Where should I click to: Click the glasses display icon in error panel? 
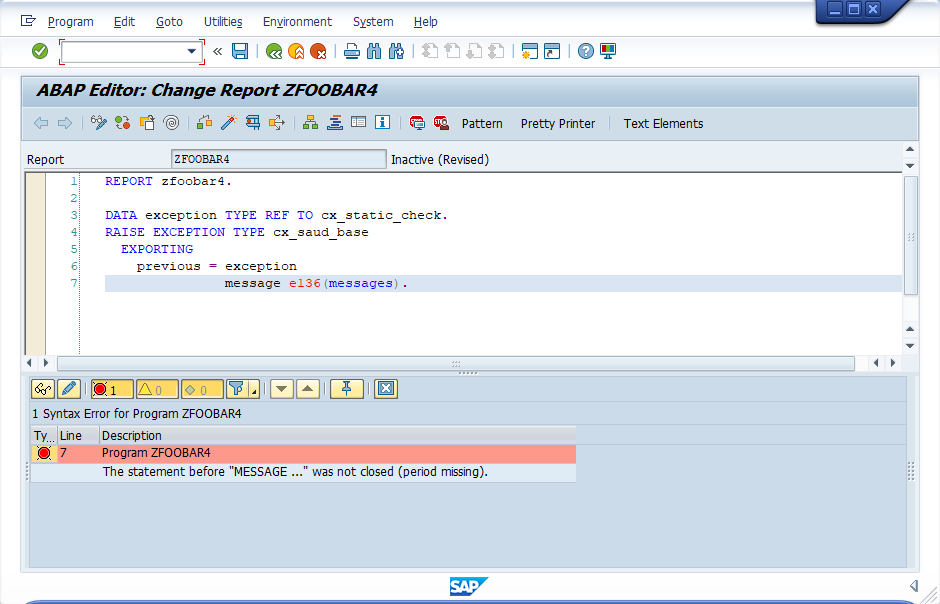(x=43, y=389)
